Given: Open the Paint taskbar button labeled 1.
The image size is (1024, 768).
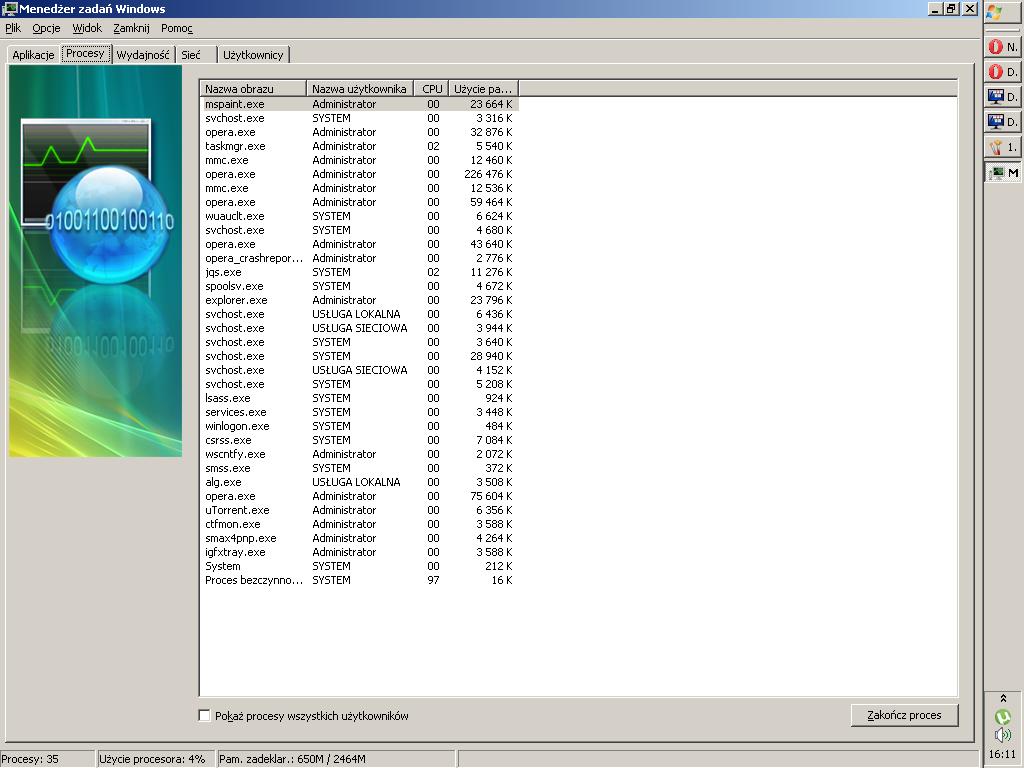Looking at the screenshot, I should coord(1002,147).
